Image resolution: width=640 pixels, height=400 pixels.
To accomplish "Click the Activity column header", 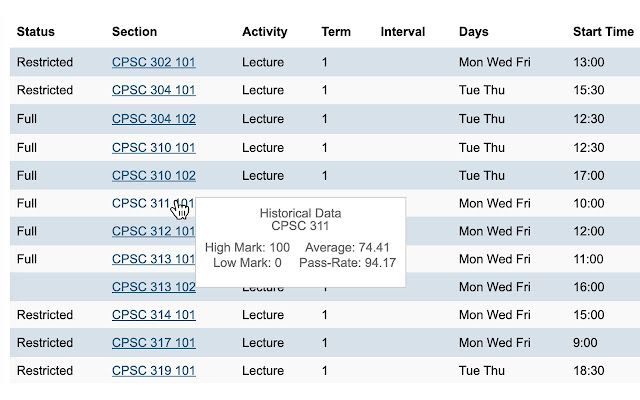I will (x=265, y=32).
